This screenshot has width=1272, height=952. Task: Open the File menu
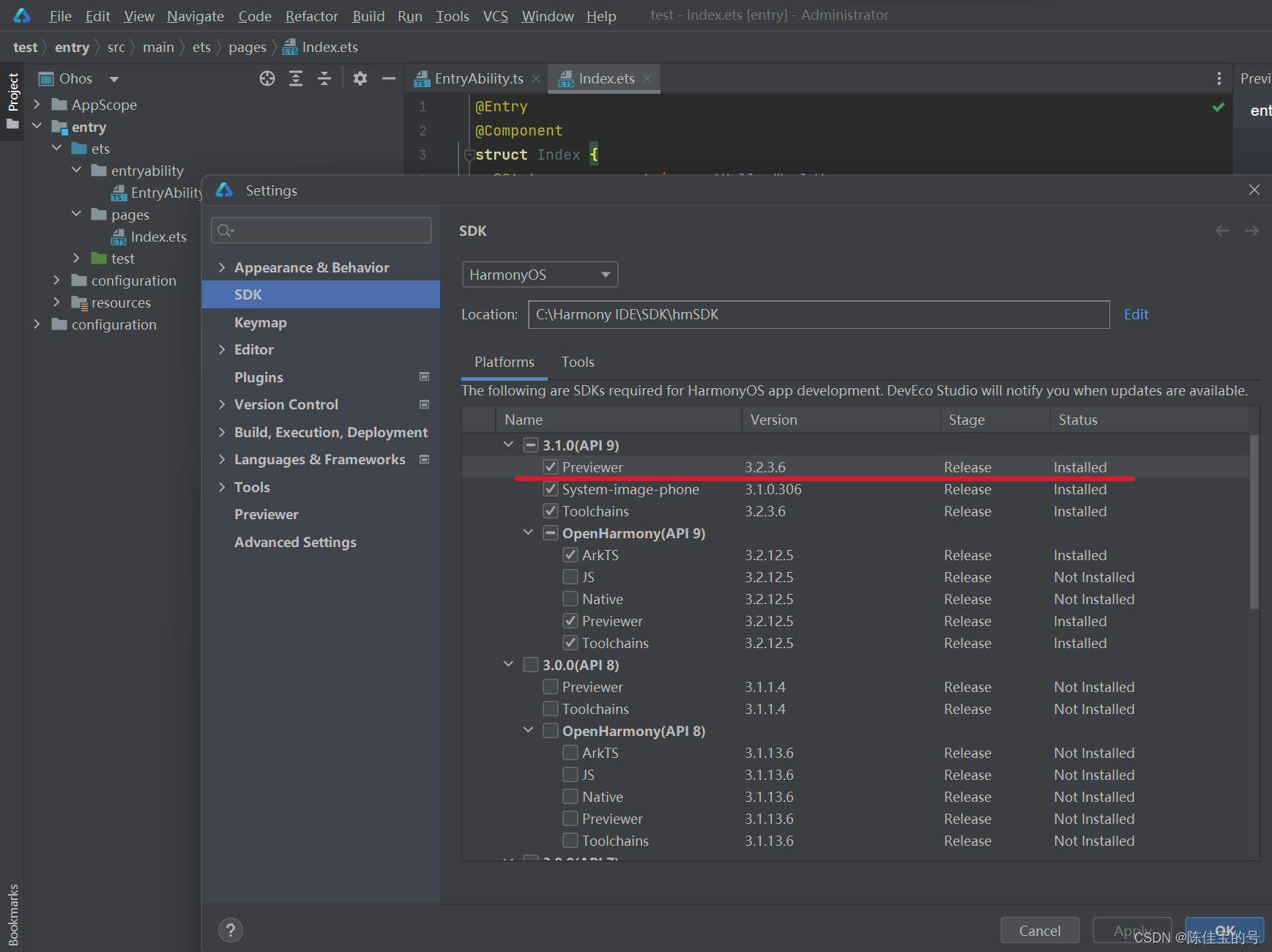60,16
